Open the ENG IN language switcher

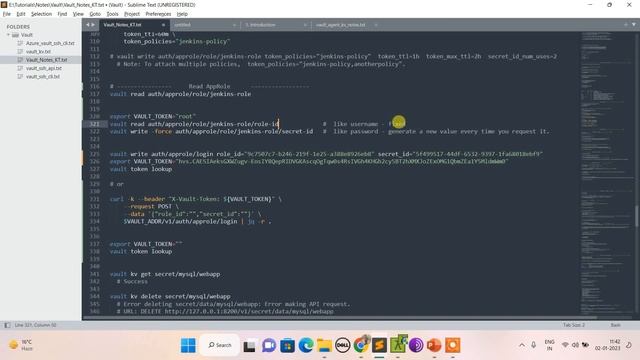(549, 345)
